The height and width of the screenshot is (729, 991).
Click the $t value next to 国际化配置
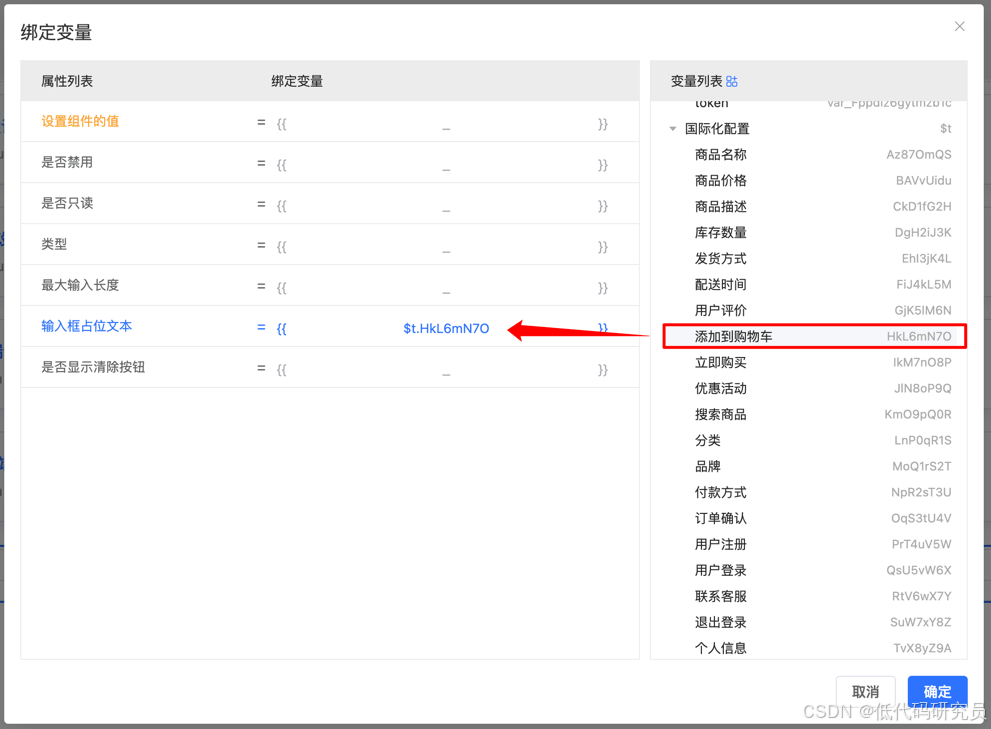pos(945,129)
